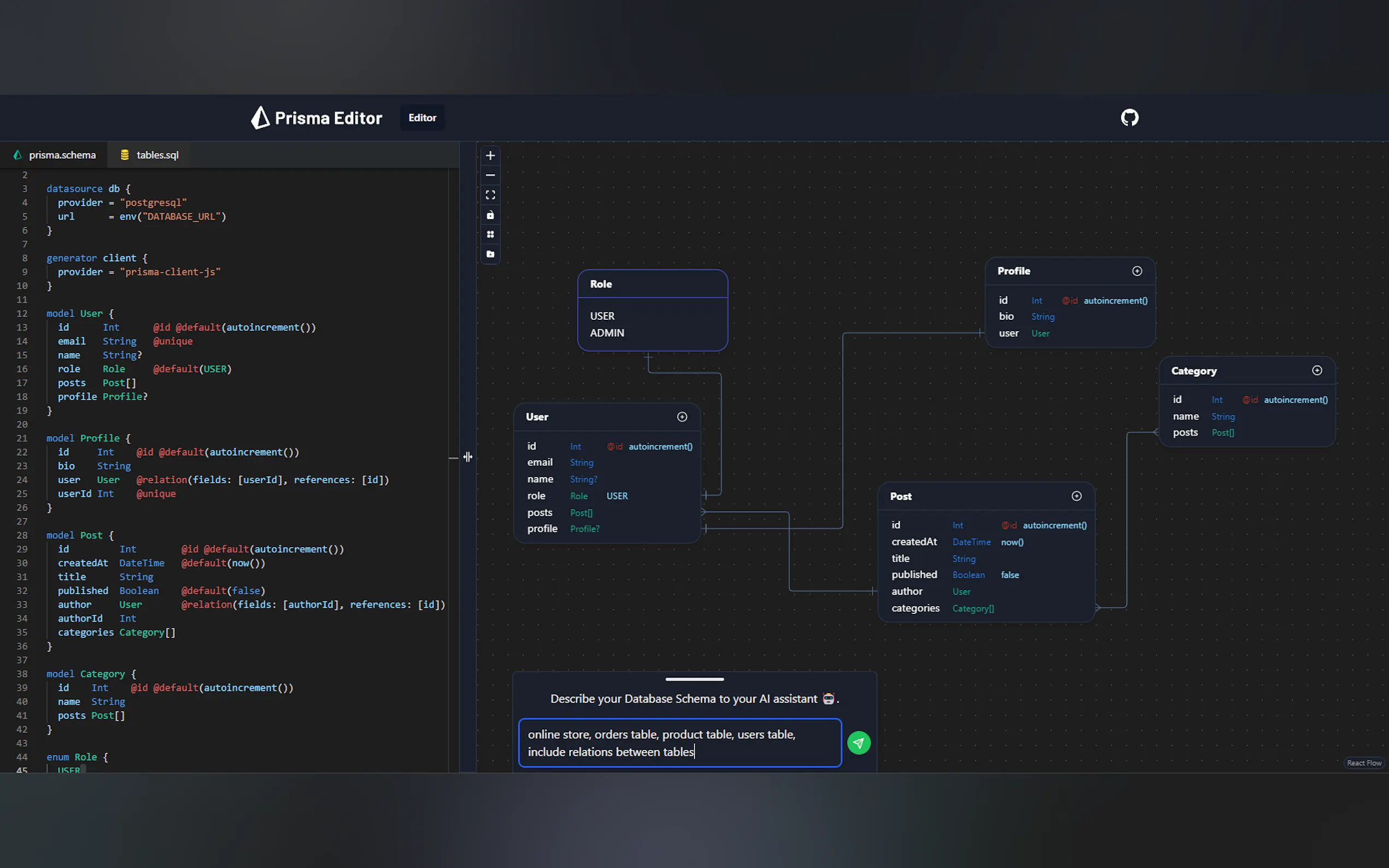The width and height of the screenshot is (1389, 868).
Task: Zoom out of the diagram canvas
Action: pos(490,175)
